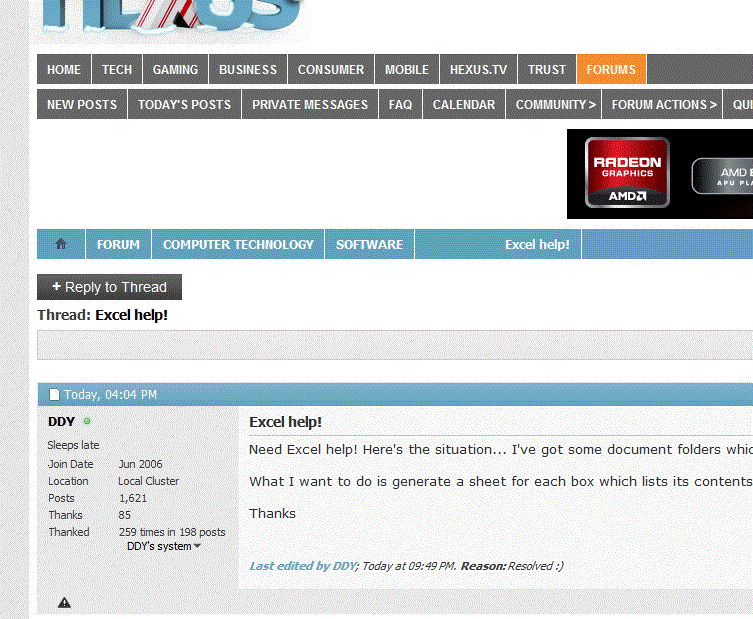Click Reply to Thread button

tap(109, 287)
